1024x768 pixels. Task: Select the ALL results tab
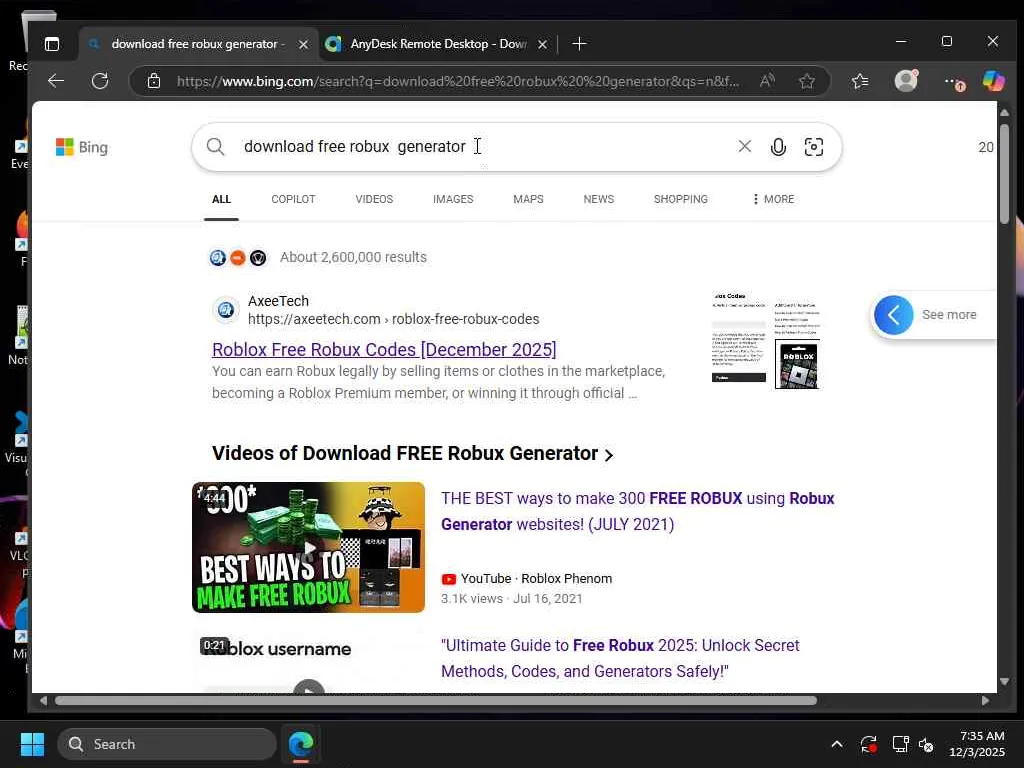pyautogui.click(x=221, y=199)
